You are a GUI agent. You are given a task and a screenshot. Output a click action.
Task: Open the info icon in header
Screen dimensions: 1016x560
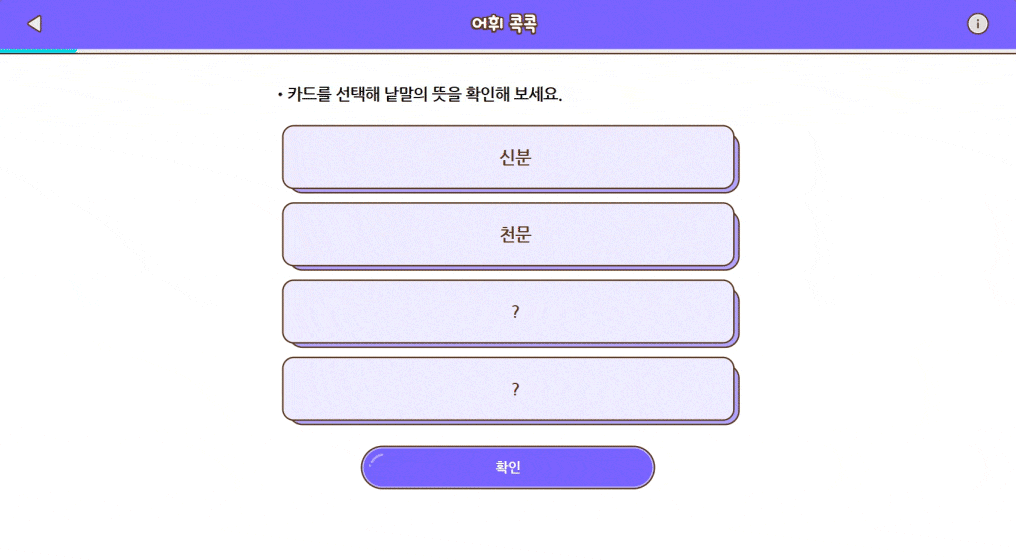978,24
